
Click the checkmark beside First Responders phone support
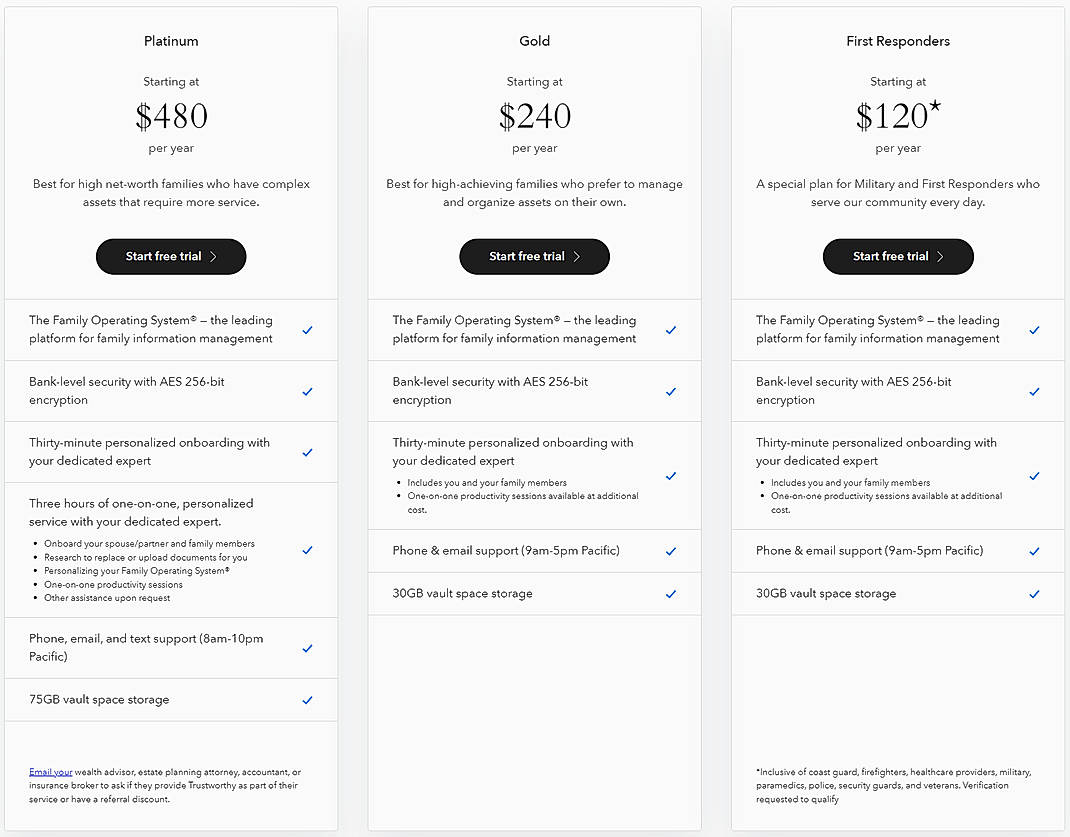(1034, 550)
